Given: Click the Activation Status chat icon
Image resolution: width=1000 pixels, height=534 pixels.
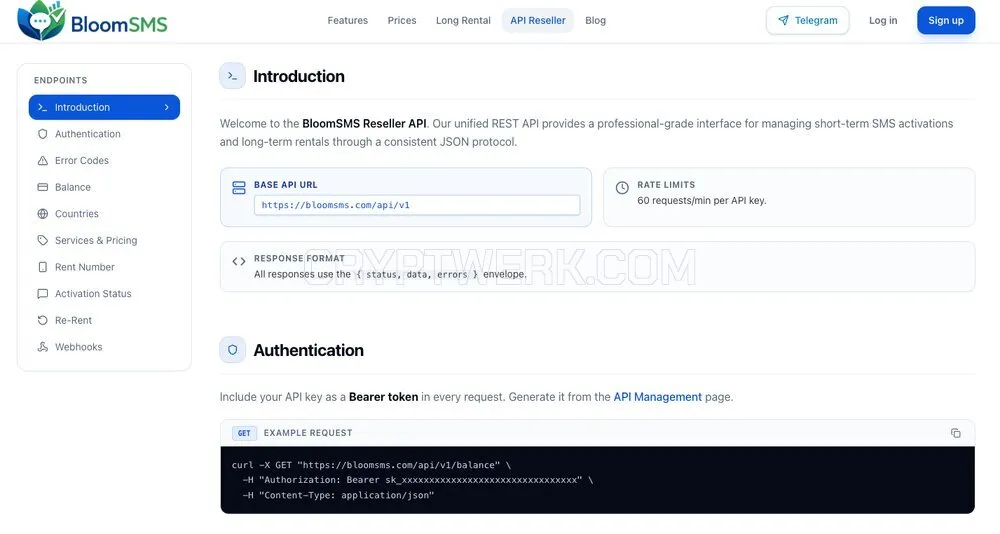Looking at the screenshot, I should pos(43,293).
